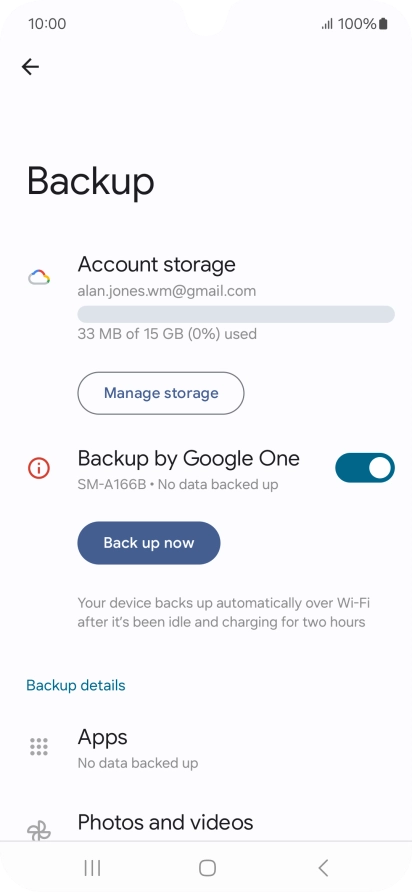Open Manage storage
Screen dimensions: 412x892
point(161,393)
